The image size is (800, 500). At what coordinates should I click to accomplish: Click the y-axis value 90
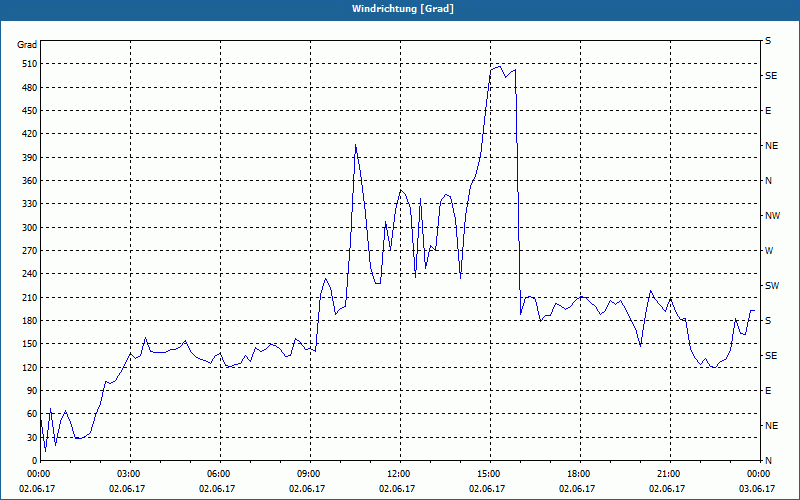point(30,391)
